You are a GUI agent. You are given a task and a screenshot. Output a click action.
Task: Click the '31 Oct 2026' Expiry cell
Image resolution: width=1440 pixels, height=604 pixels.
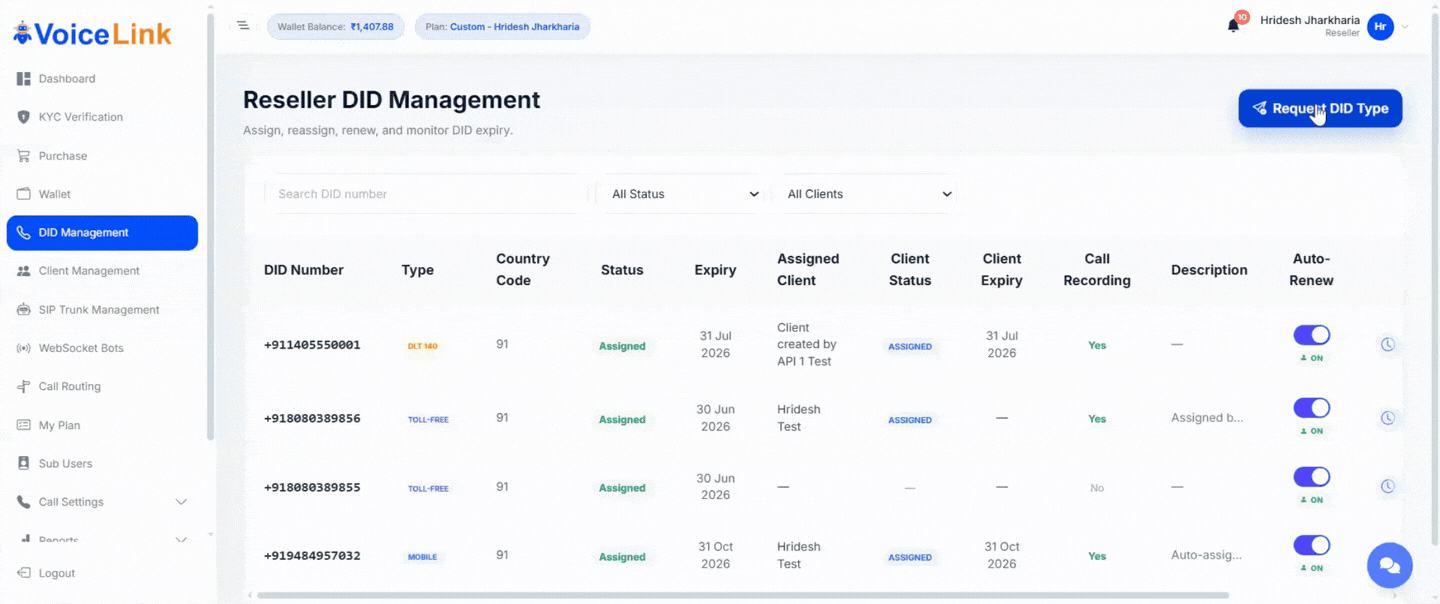pos(716,555)
